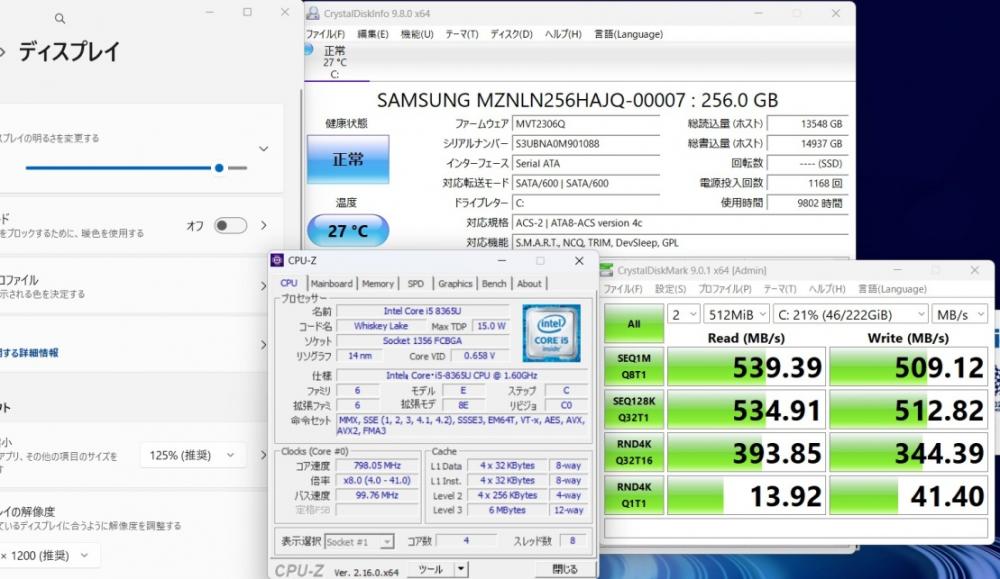Open 設定(S) menu in CrystalDiskMark
Screen dimensions: 1000x579
coord(670,290)
